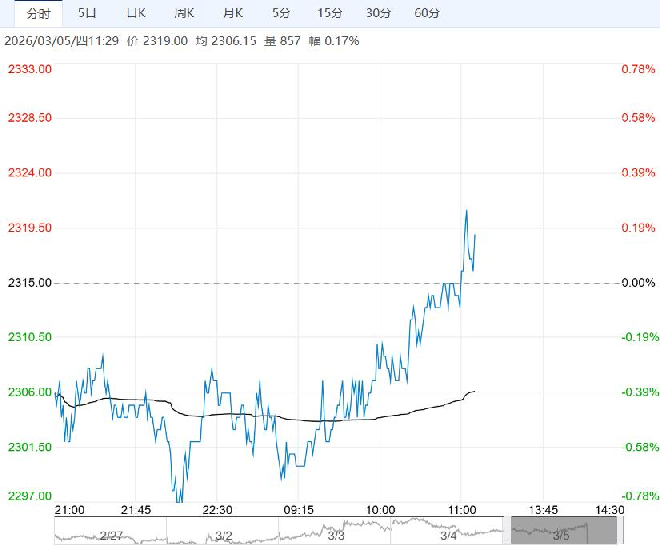The width and height of the screenshot is (660, 548).
Task: Click the 0.78% red percentage axis label
Action: (x=638, y=69)
